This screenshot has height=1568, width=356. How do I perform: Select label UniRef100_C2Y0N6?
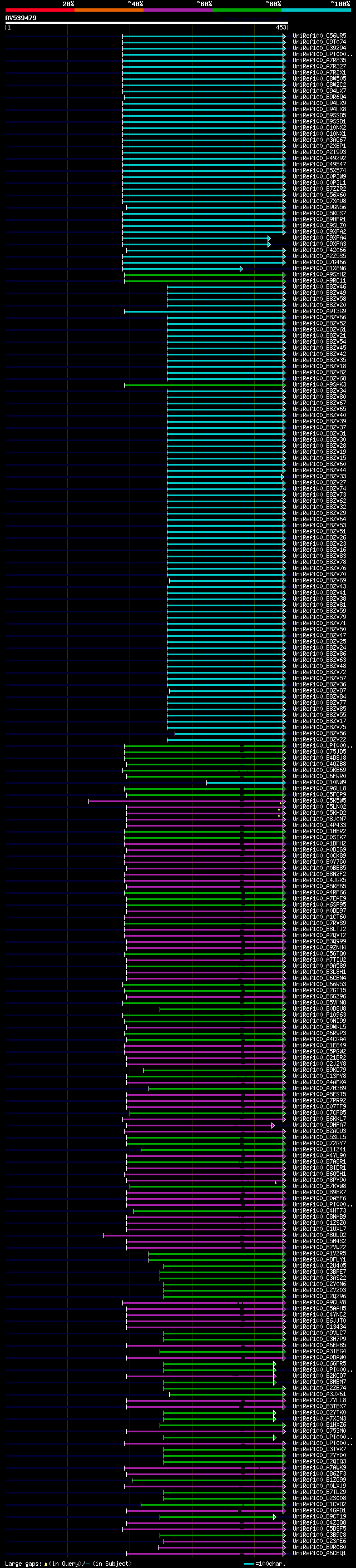click(x=319, y=1284)
